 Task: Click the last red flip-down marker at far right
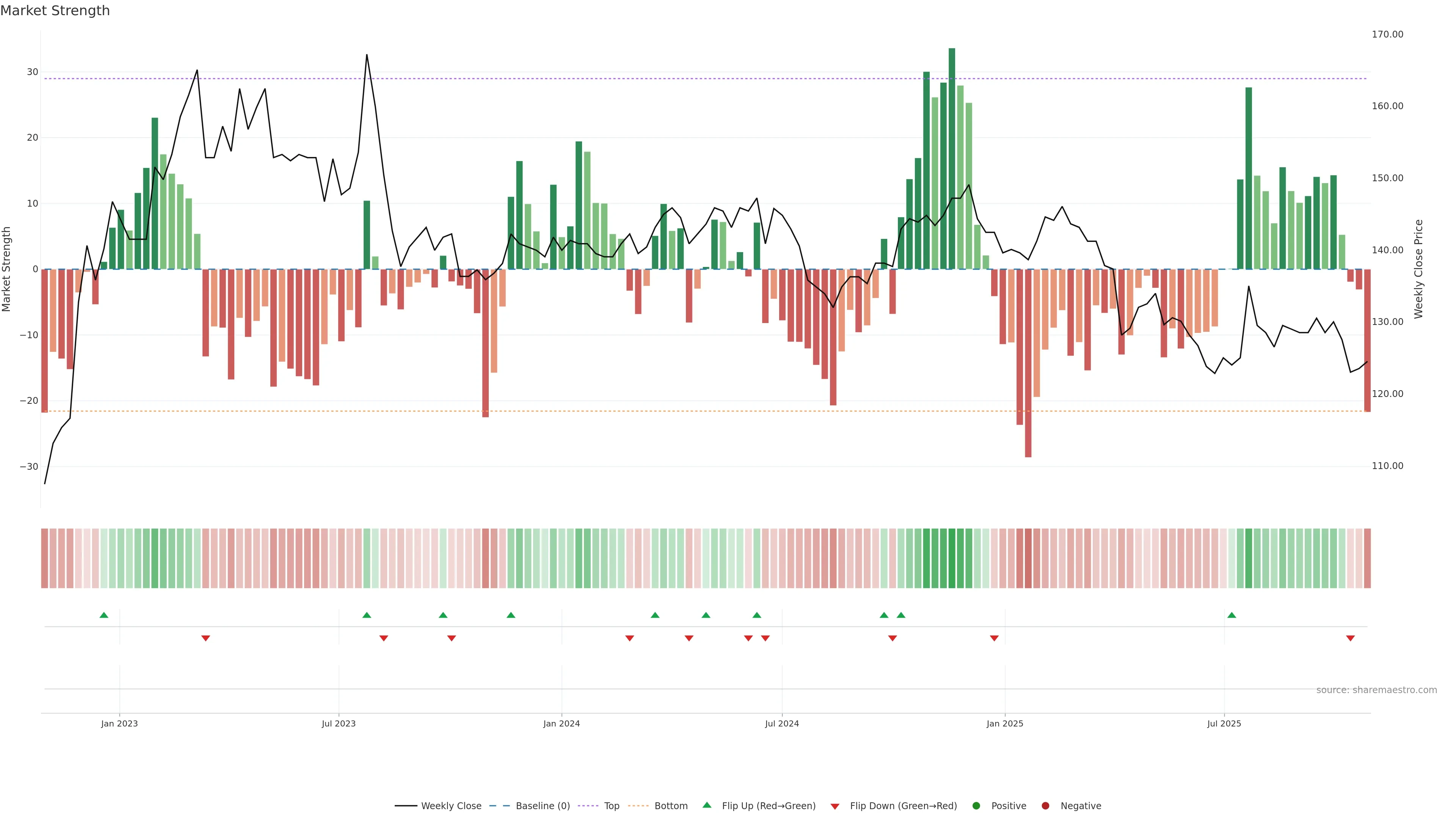pos(1350,638)
